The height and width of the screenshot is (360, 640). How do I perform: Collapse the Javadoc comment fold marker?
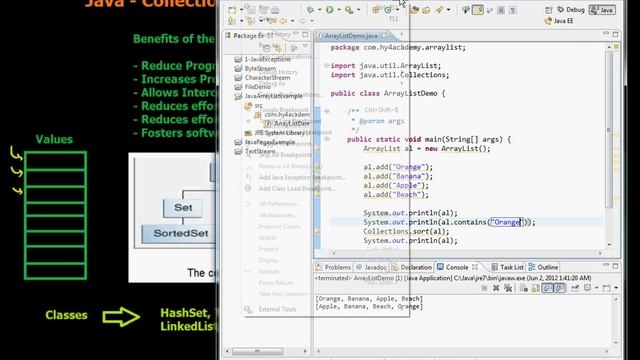[x=327, y=111]
